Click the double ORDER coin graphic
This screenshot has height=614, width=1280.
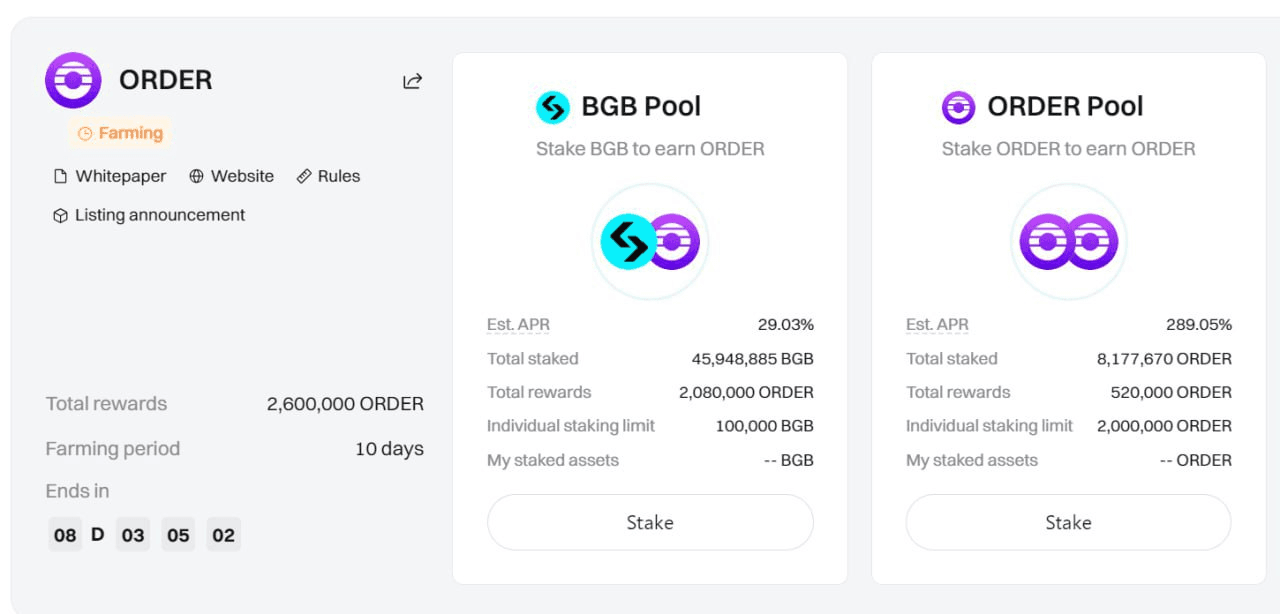(x=1068, y=242)
